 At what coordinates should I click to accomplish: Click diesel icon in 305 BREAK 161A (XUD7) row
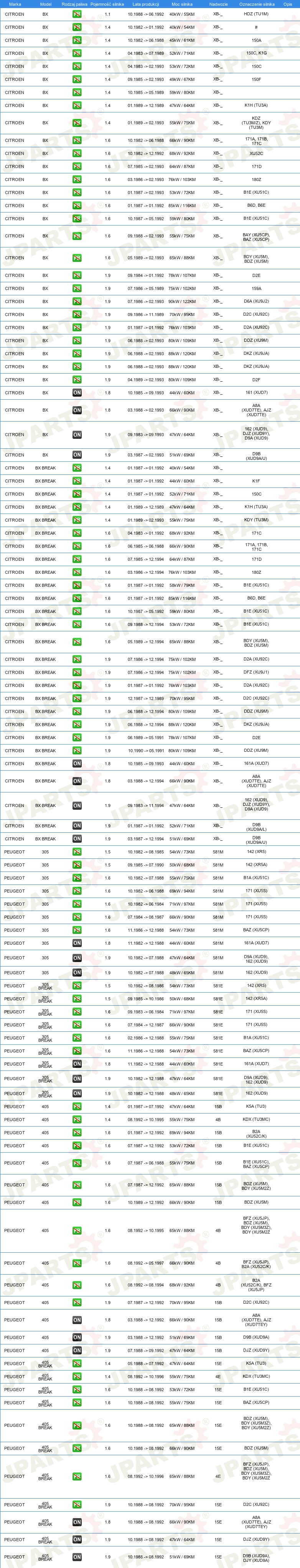(x=77, y=1064)
